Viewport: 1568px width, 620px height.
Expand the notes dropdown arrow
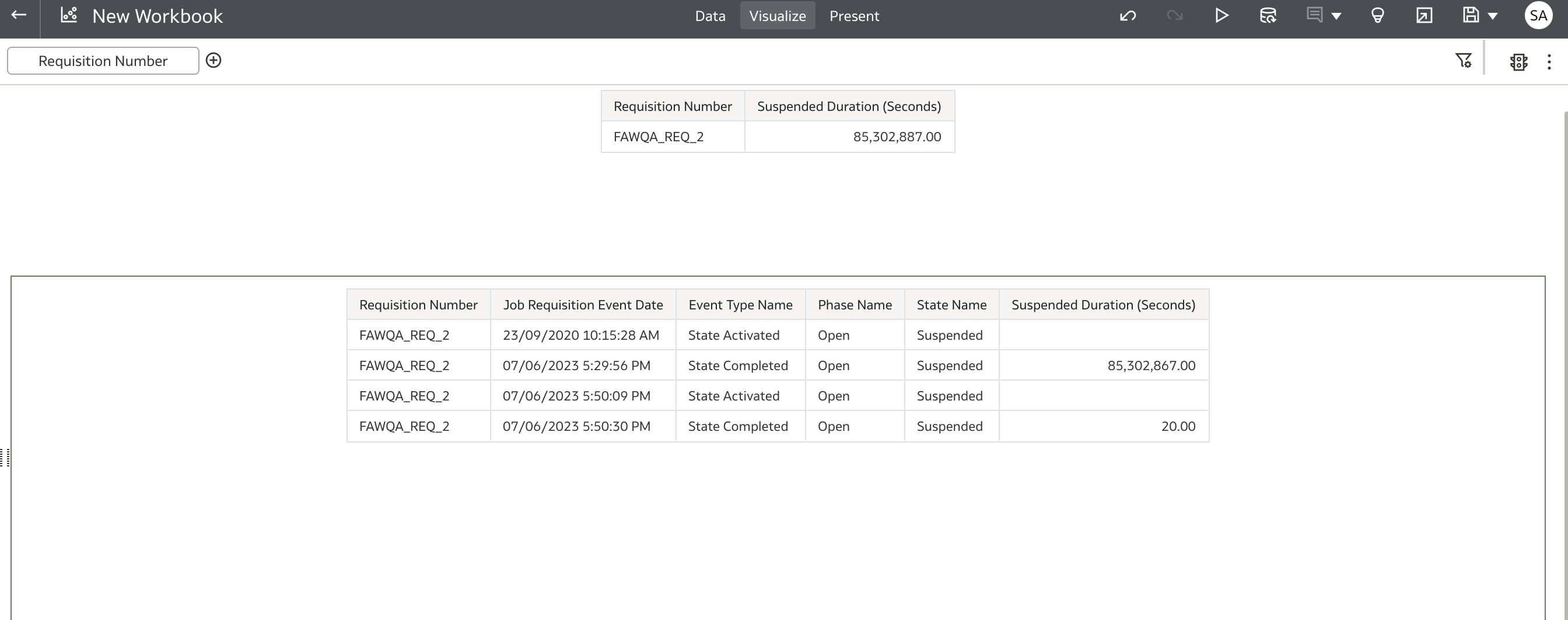[x=1336, y=16]
